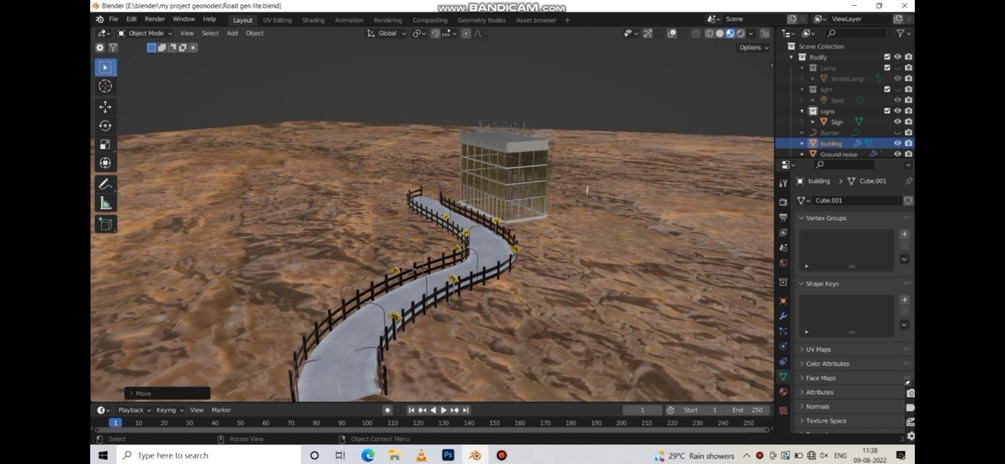Screen dimensions: 1005x464
Task: Activate the Transform tool
Action: tap(106, 163)
